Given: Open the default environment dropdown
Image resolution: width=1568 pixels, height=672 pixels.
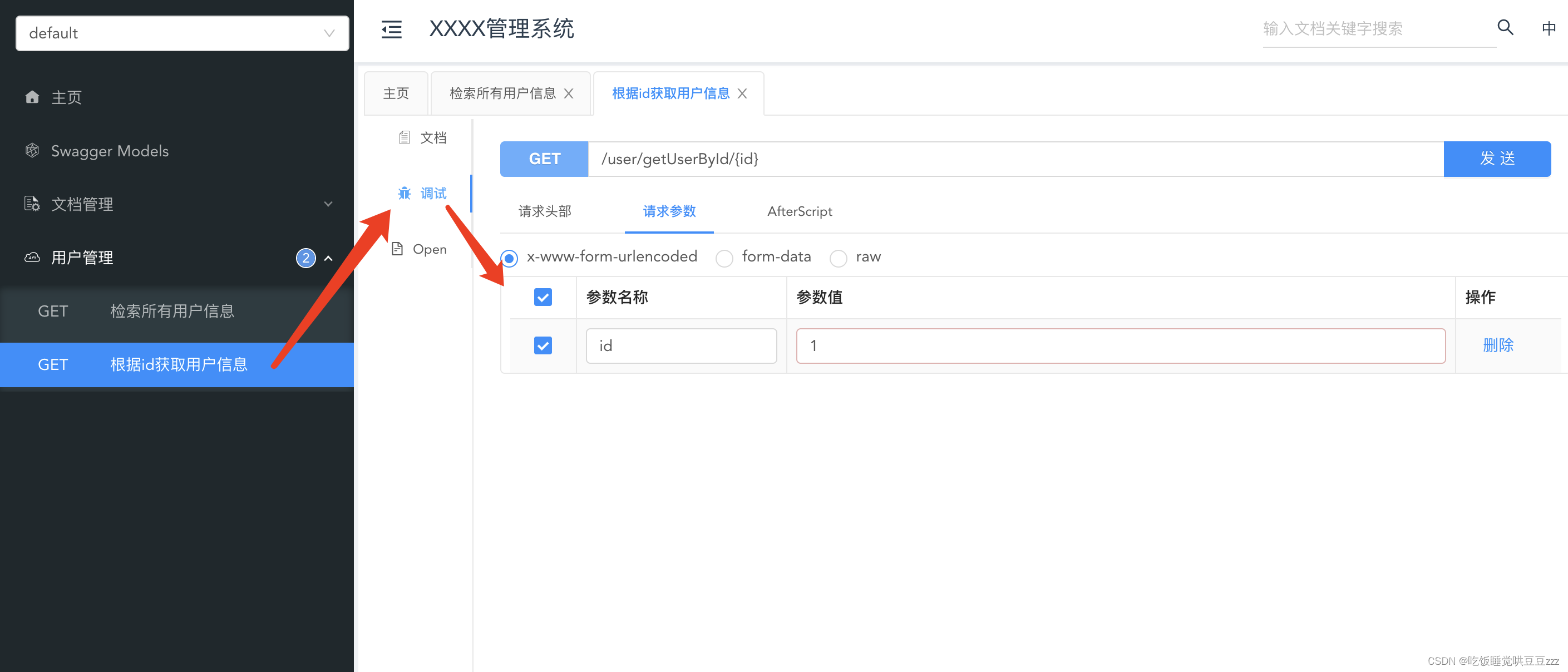Looking at the screenshot, I should pyautogui.click(x=181, y=33).
